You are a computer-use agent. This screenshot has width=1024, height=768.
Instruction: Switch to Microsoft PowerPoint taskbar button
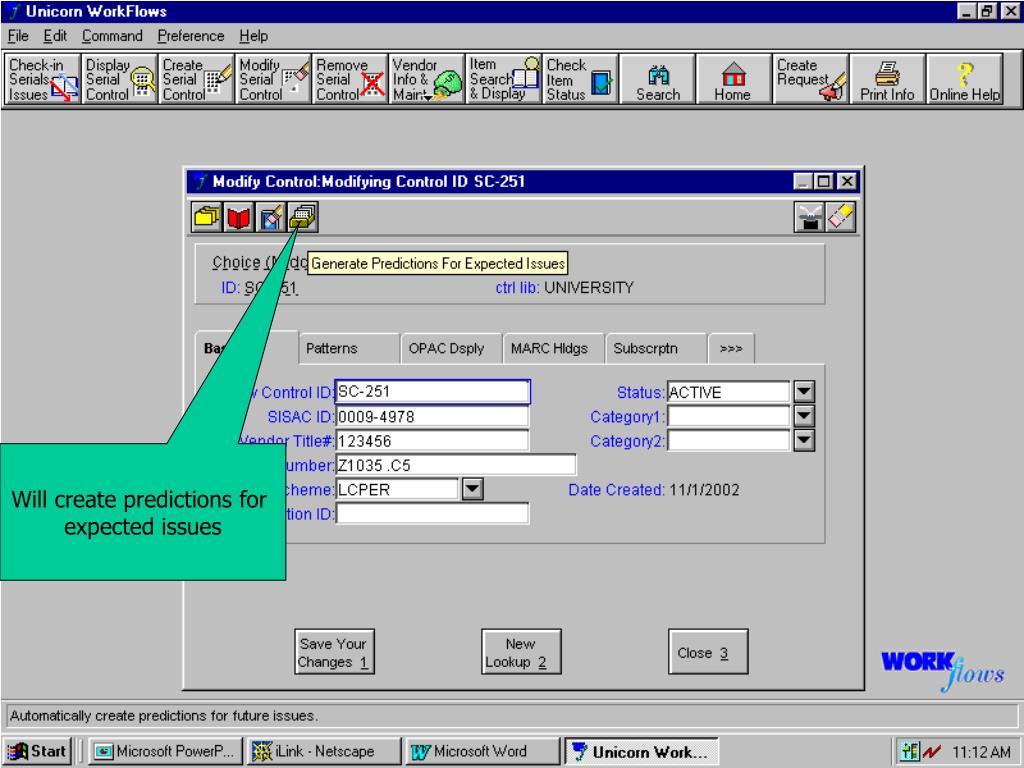[x=166, y=752]
